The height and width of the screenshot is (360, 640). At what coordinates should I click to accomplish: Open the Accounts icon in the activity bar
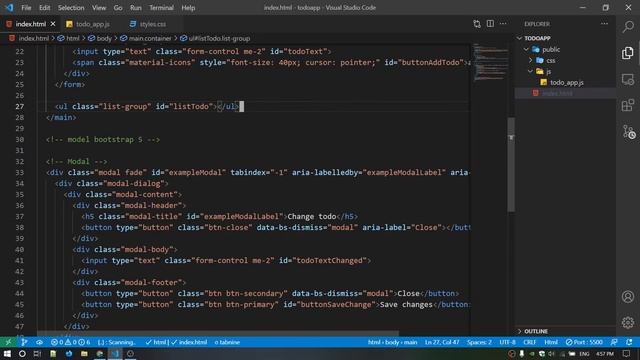coord(628,297)
